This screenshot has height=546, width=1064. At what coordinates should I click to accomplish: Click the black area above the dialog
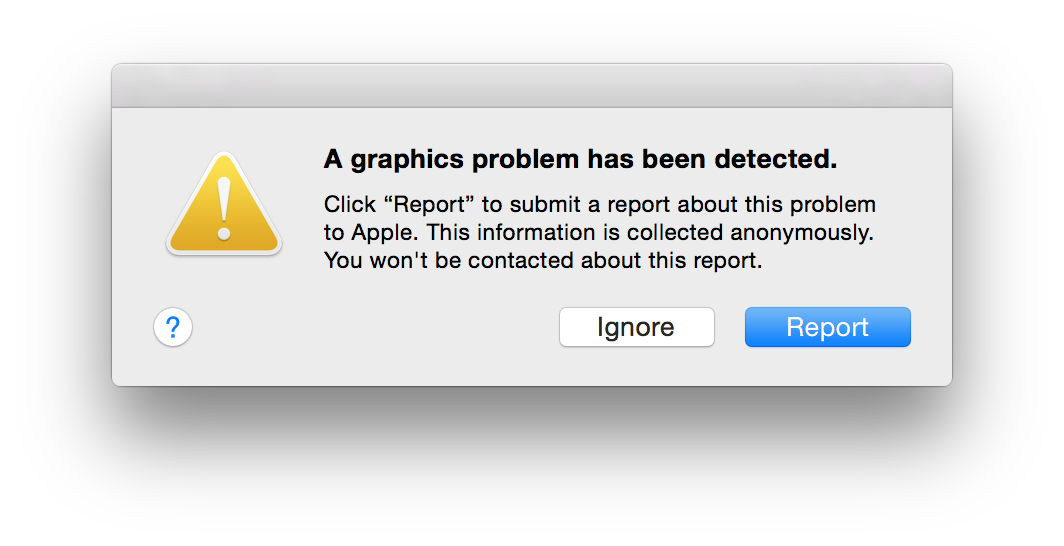(531, 30)
